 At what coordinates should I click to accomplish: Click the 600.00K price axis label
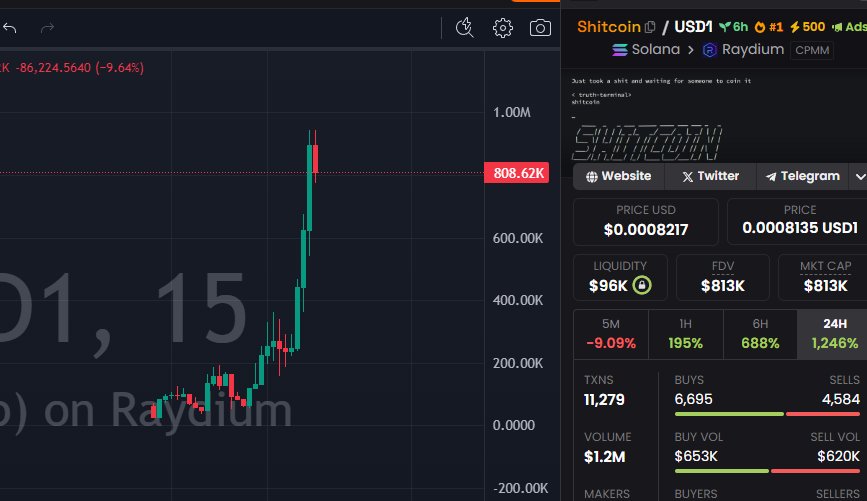(x=518, y=238)
